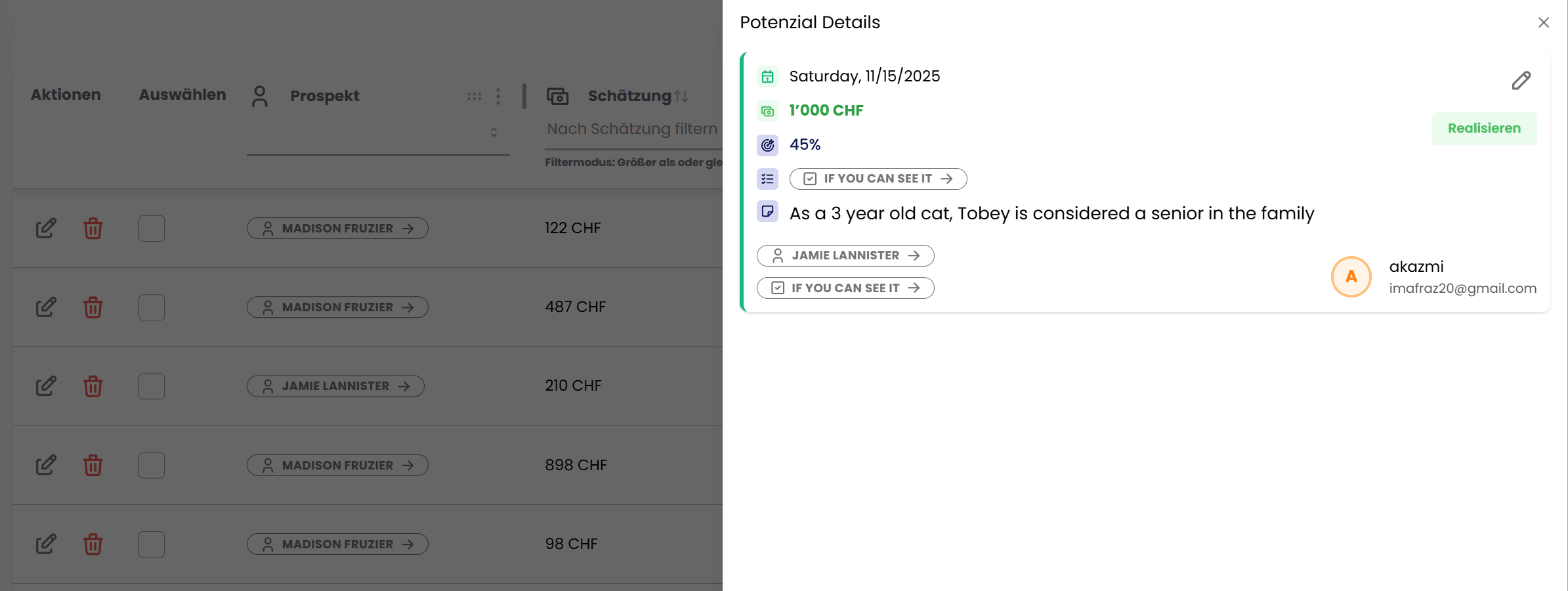This screenshot has width=1568, height=591.
Task: Click the edit icon for the 122 CHF row
Action: (46, 229)
